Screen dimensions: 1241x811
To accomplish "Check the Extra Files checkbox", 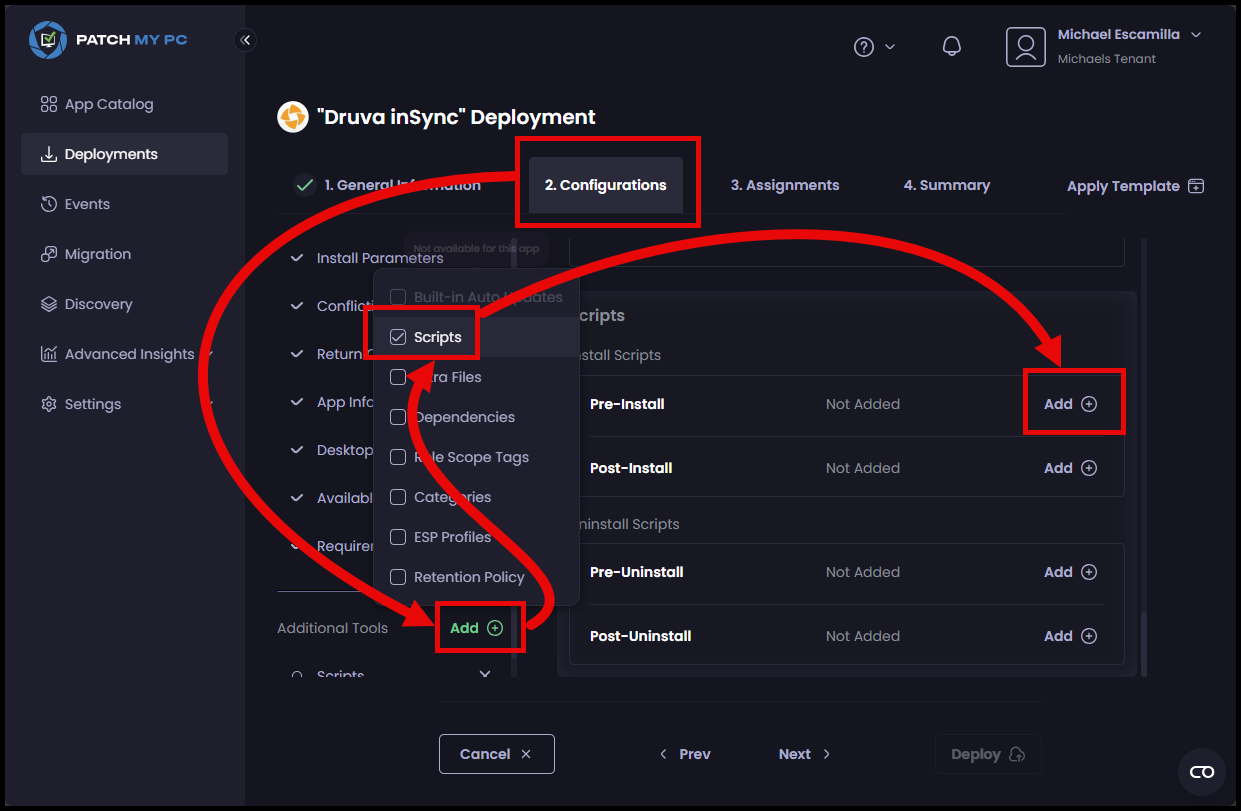I will [x=398, y=377].
